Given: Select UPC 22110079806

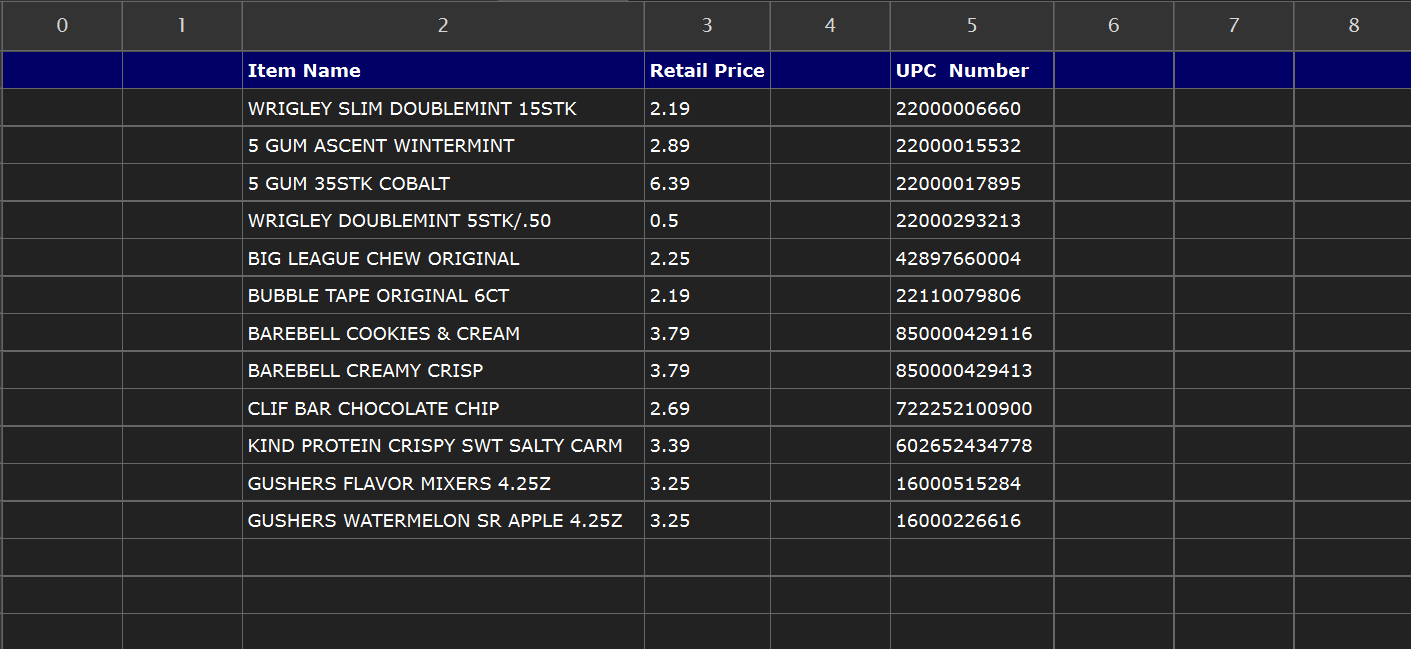Looking at the screenshot, I should (972, 296).
